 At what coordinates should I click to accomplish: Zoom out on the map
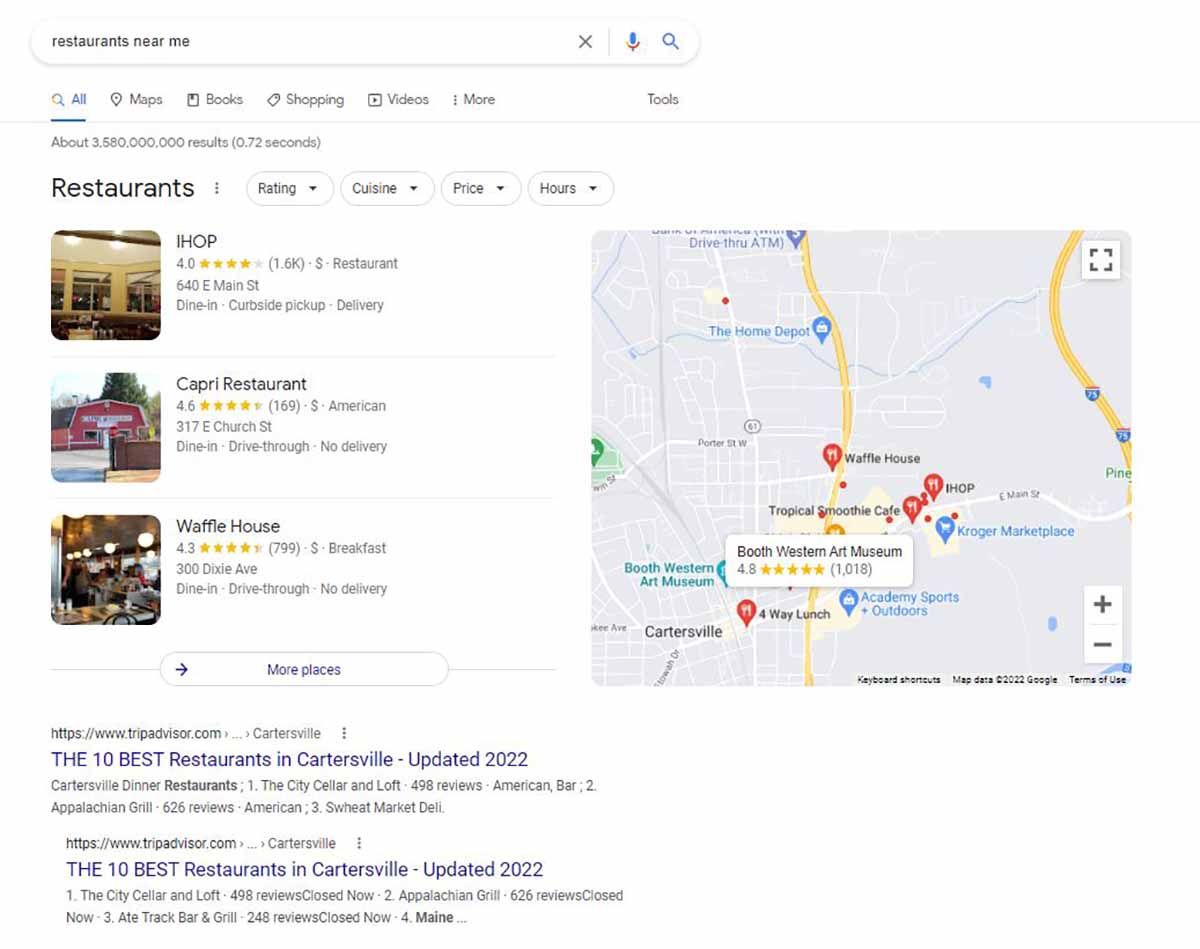[x=1102, y=645]
